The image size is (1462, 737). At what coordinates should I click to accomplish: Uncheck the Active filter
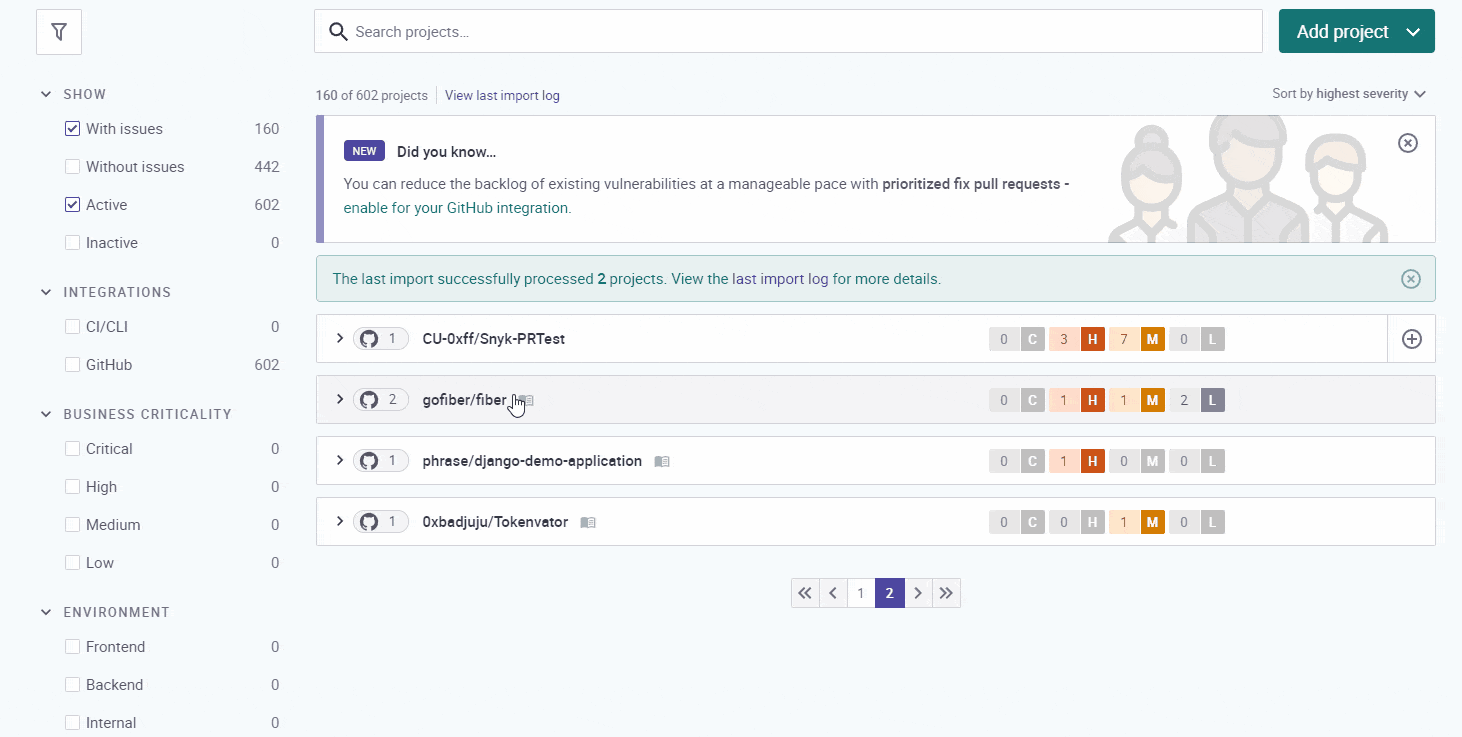[x=72, y=205]
